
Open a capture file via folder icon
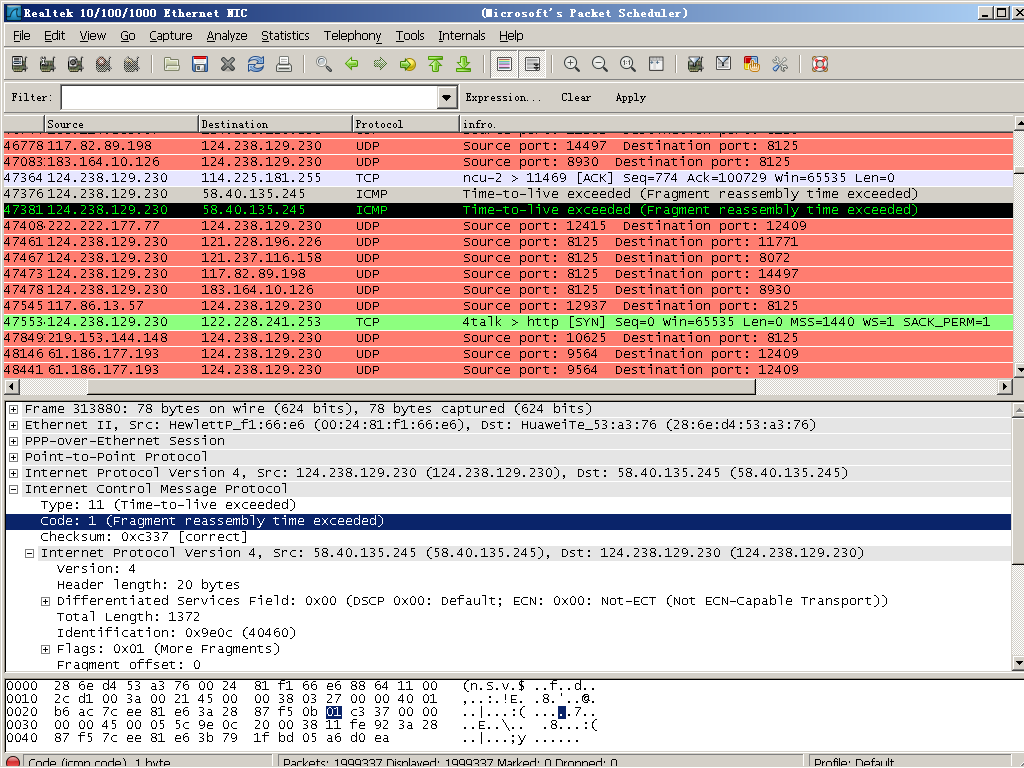(172, 64)
